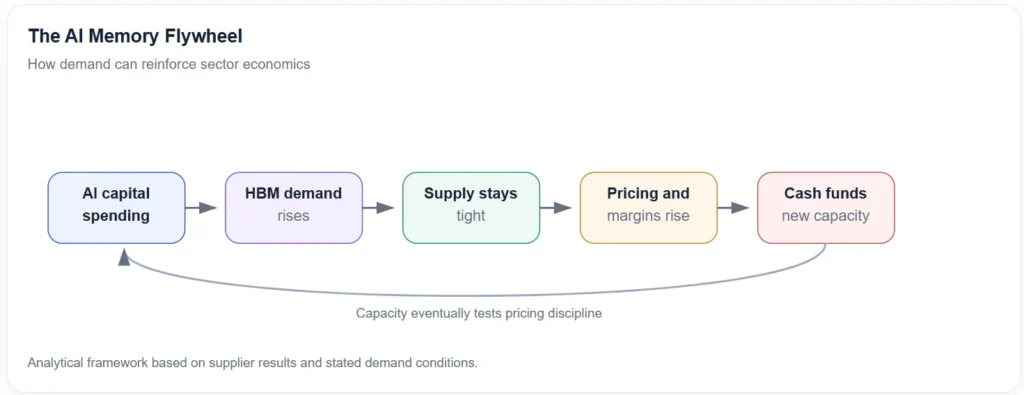Select the HBM demand rises box
This screenshot has width=1024, height=395.
pyautogui.click(x=294, y=208)
